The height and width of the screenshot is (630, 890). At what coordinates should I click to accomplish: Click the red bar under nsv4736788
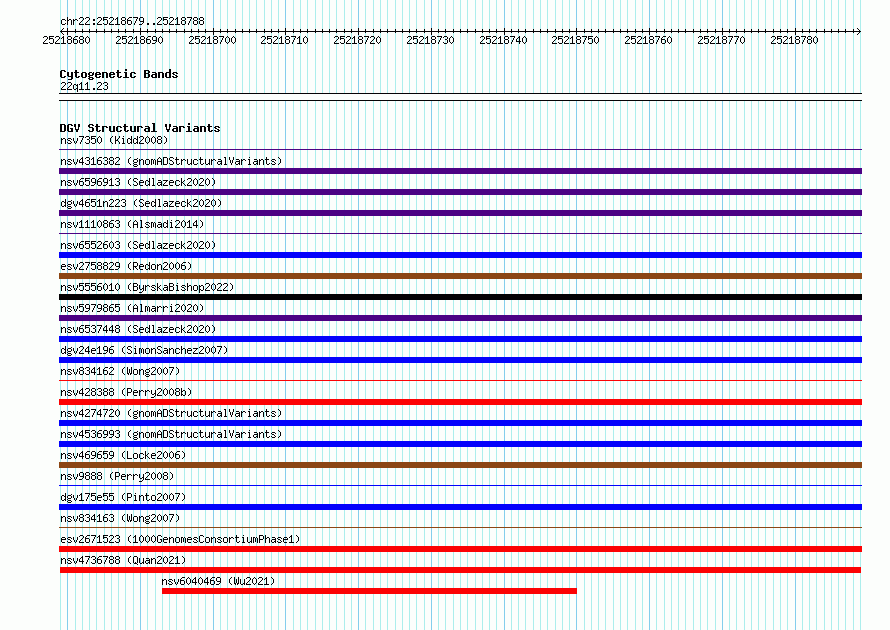(x=460, y=570)
